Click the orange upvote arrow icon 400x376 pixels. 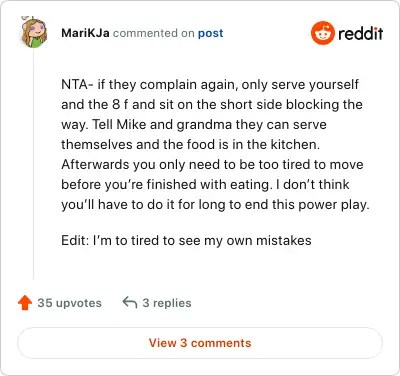[x=25, y=303]
